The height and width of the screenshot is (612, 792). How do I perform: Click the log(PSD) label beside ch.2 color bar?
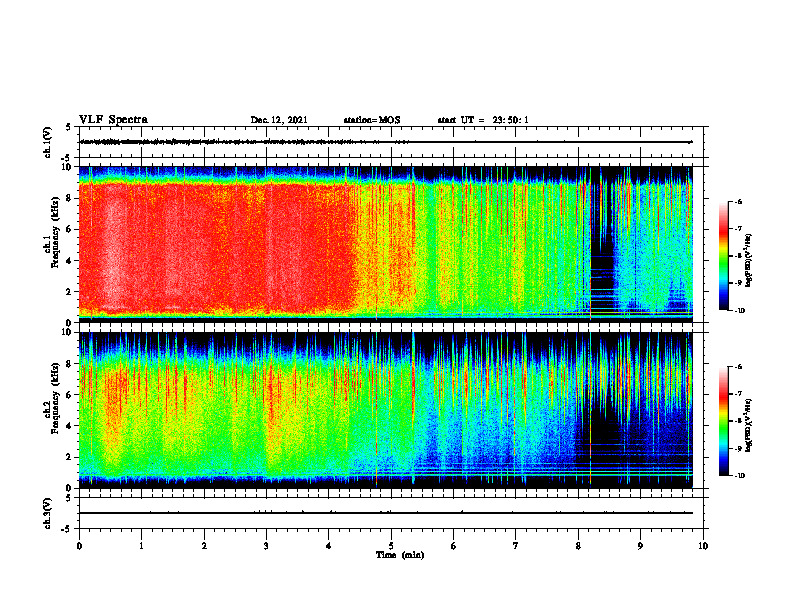[749, 426]
